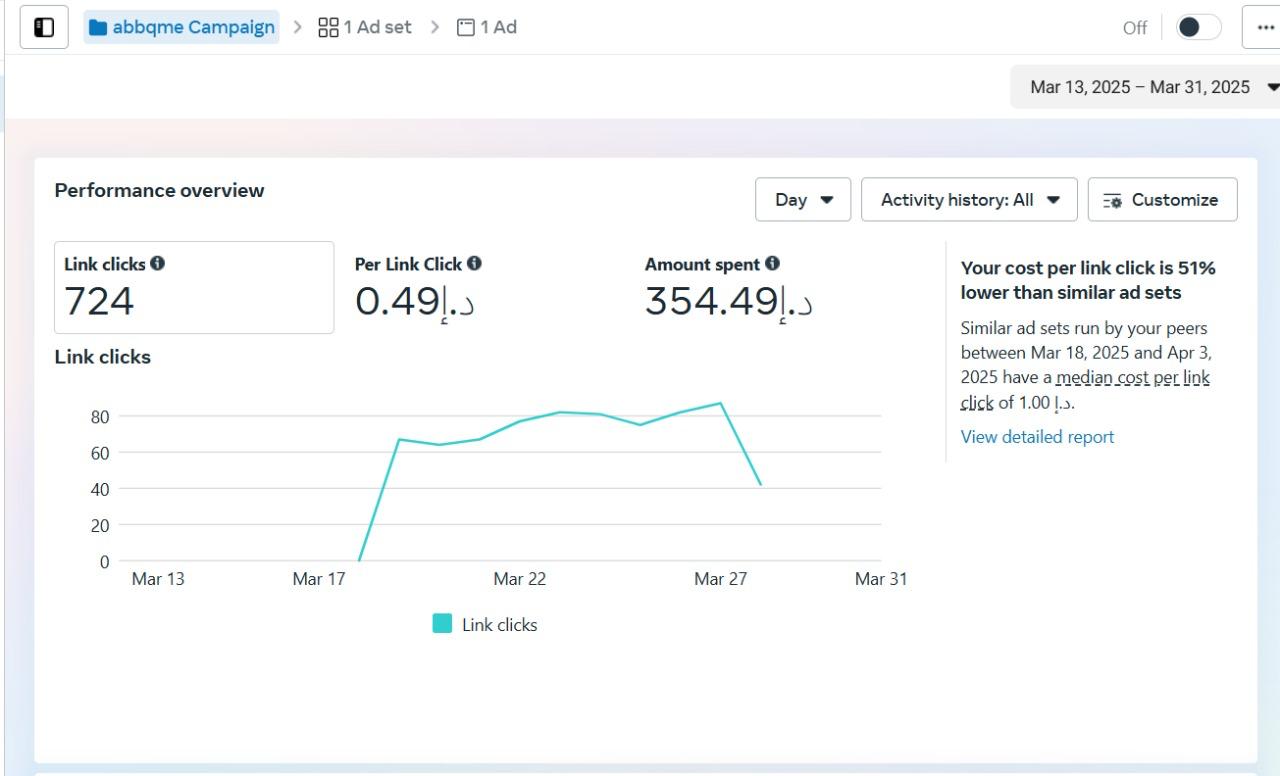Select the Link clicks metric card

click(x=194, y=287)
